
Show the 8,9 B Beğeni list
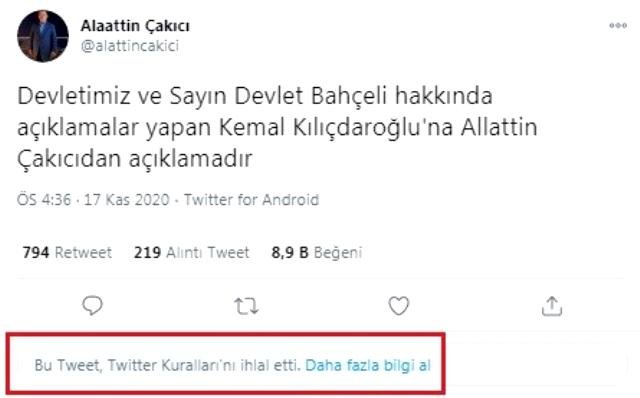317,253
